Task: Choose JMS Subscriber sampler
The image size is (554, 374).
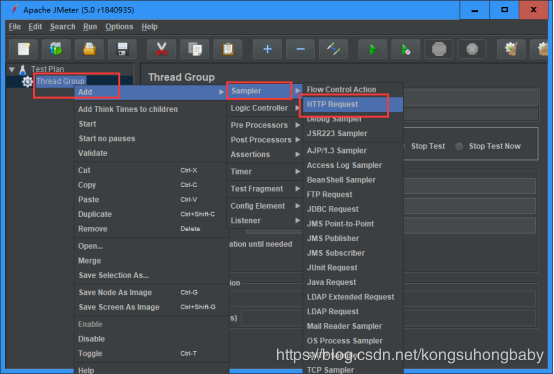Action: pos(353,253)
